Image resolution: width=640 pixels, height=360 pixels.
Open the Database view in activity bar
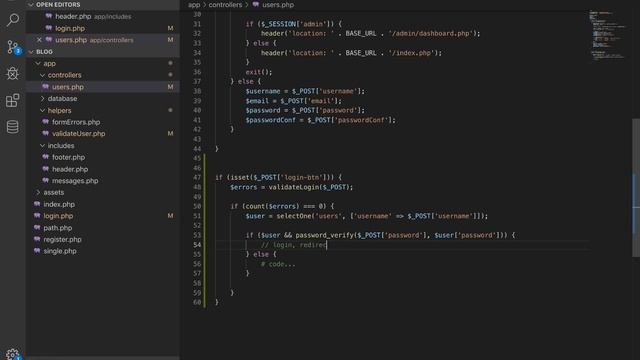13,127
